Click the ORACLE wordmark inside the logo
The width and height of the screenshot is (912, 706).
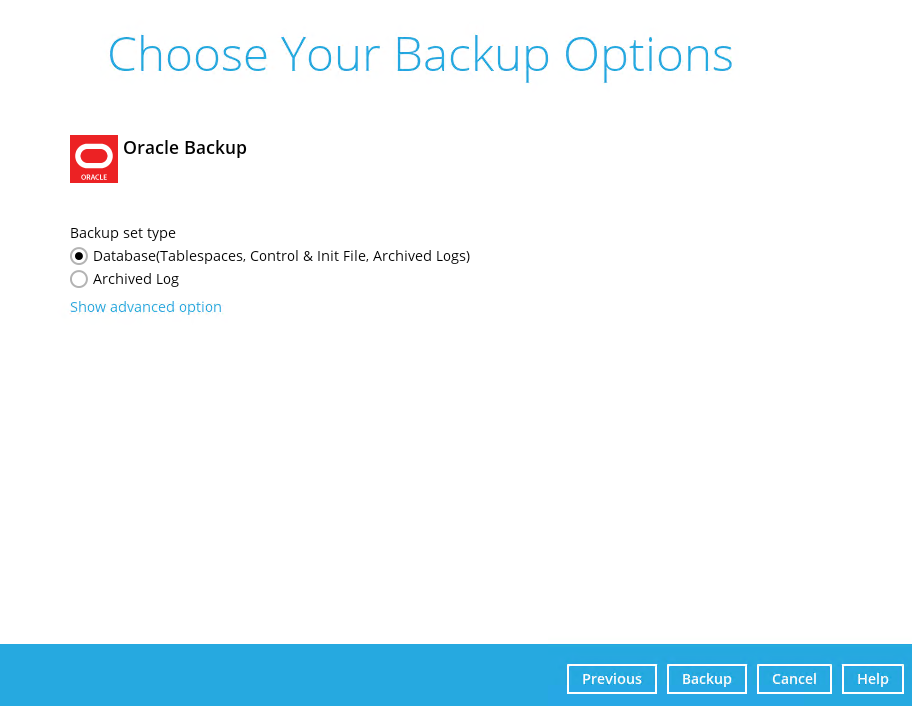pyautogui.click(x=94, y=177)
